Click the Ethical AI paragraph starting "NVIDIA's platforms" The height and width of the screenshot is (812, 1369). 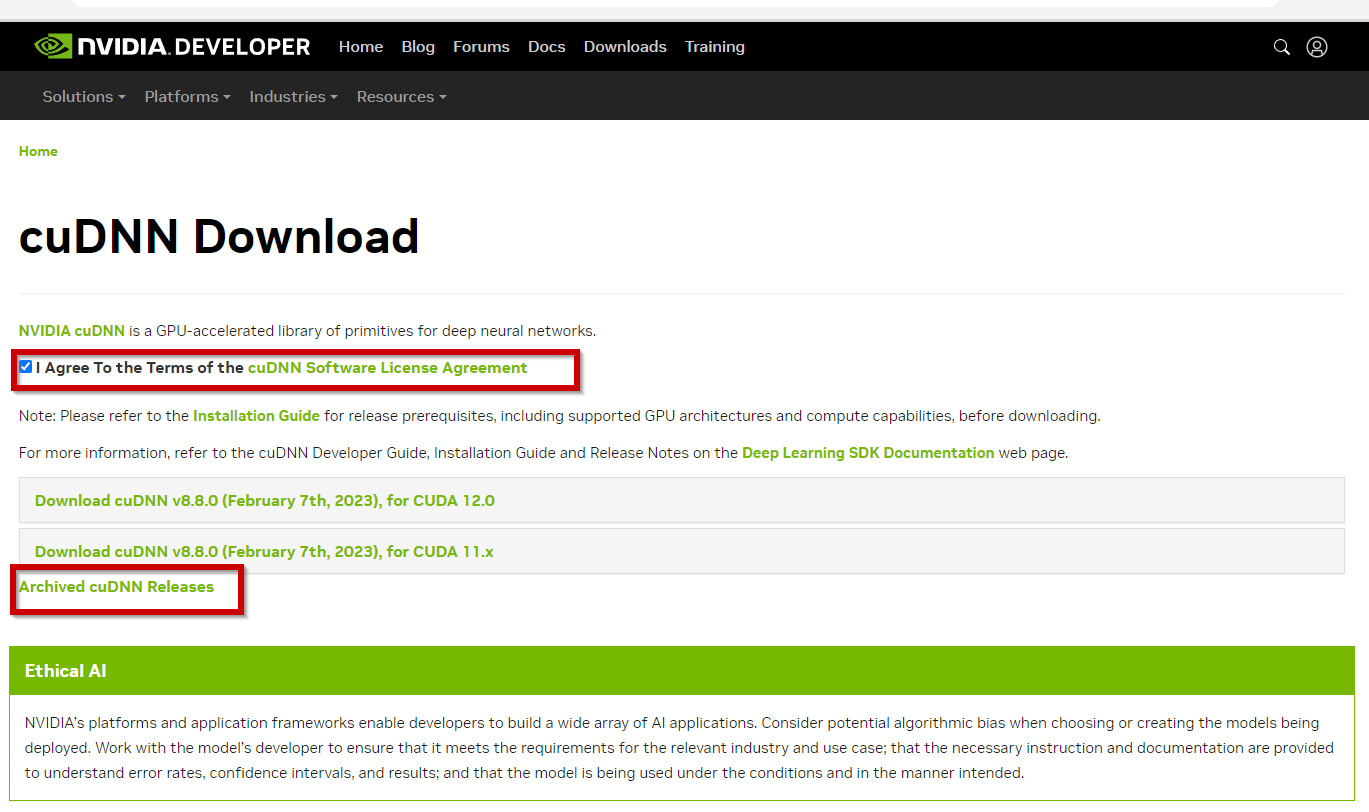(x=678, y=747)
